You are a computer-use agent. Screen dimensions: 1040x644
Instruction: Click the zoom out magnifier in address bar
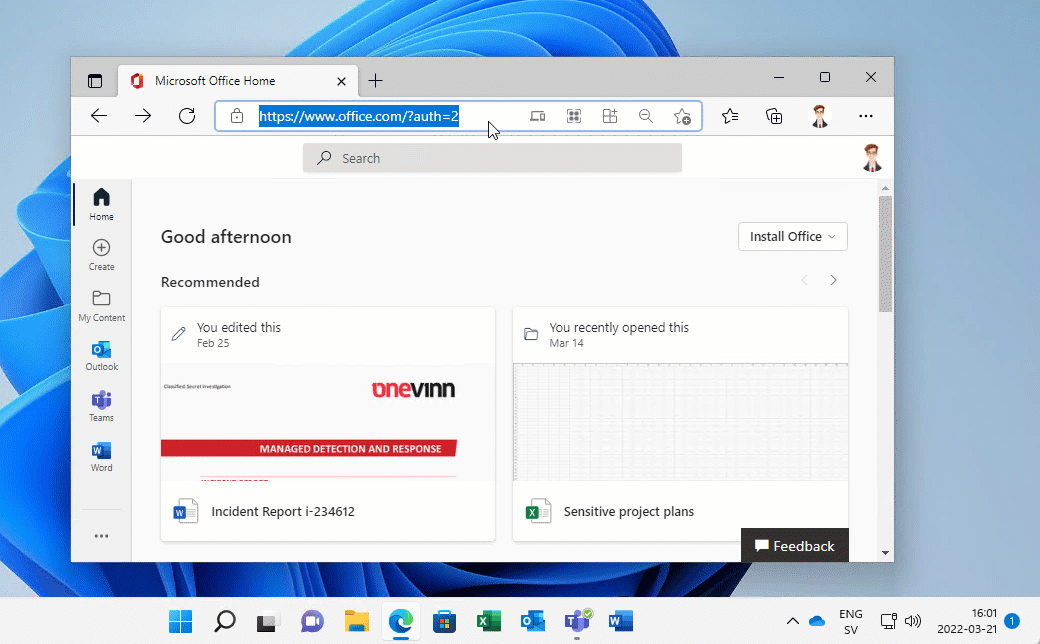[646, 116]
